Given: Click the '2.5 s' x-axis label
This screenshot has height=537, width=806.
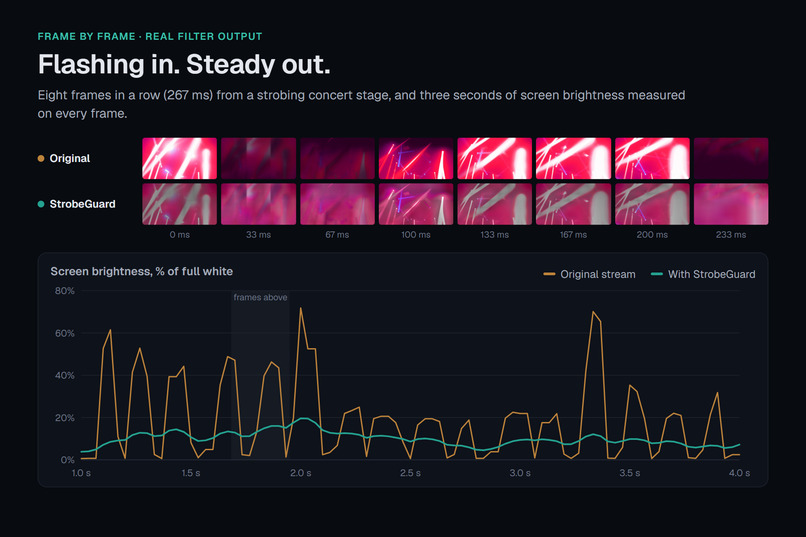Looking at the screenshot, I should 410,473.
